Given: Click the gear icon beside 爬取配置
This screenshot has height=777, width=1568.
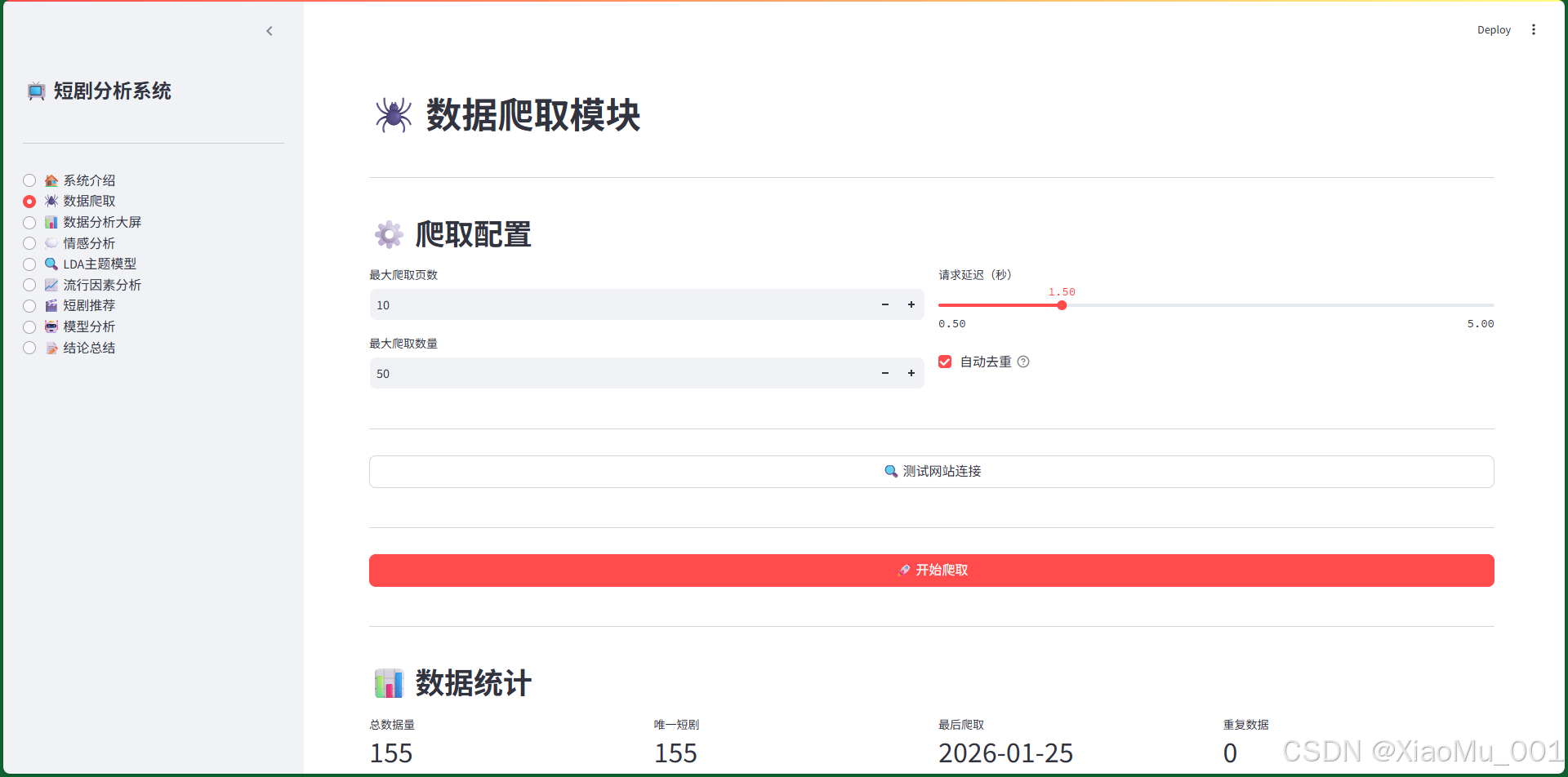Looking at the screenshot, I should click(x=389, y=235).
